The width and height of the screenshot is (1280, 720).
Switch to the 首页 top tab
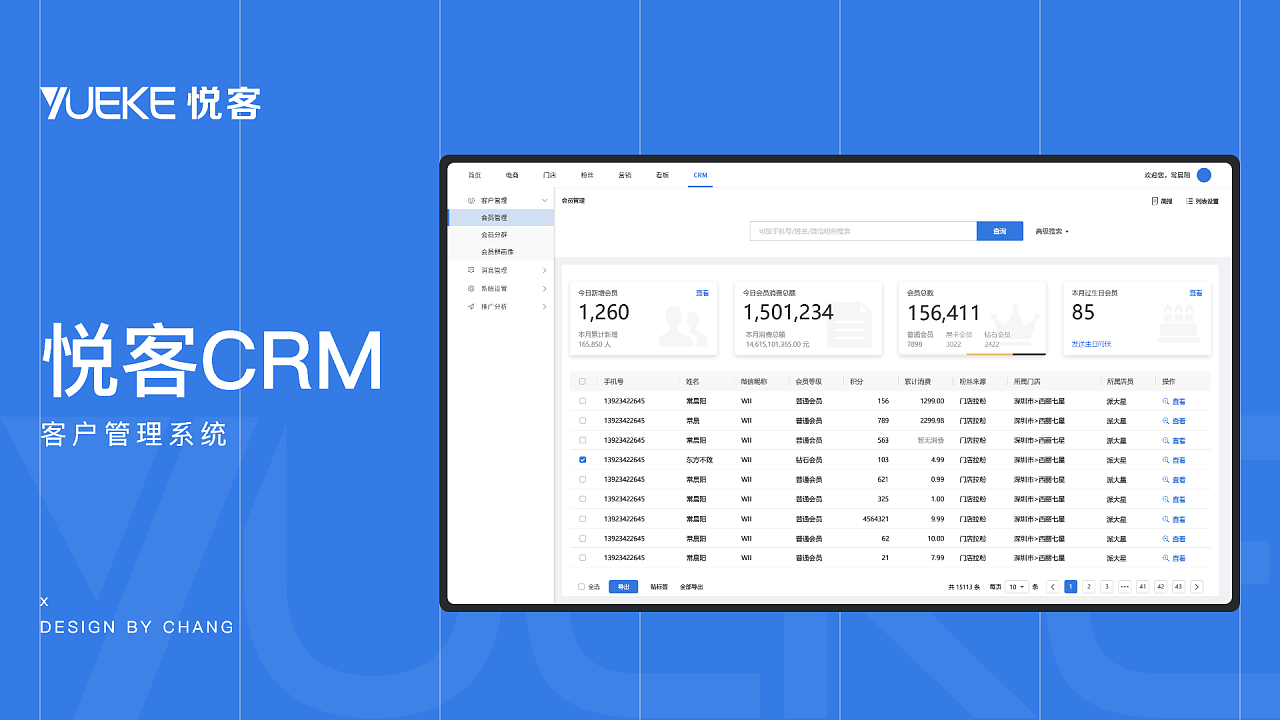[475, 175]
